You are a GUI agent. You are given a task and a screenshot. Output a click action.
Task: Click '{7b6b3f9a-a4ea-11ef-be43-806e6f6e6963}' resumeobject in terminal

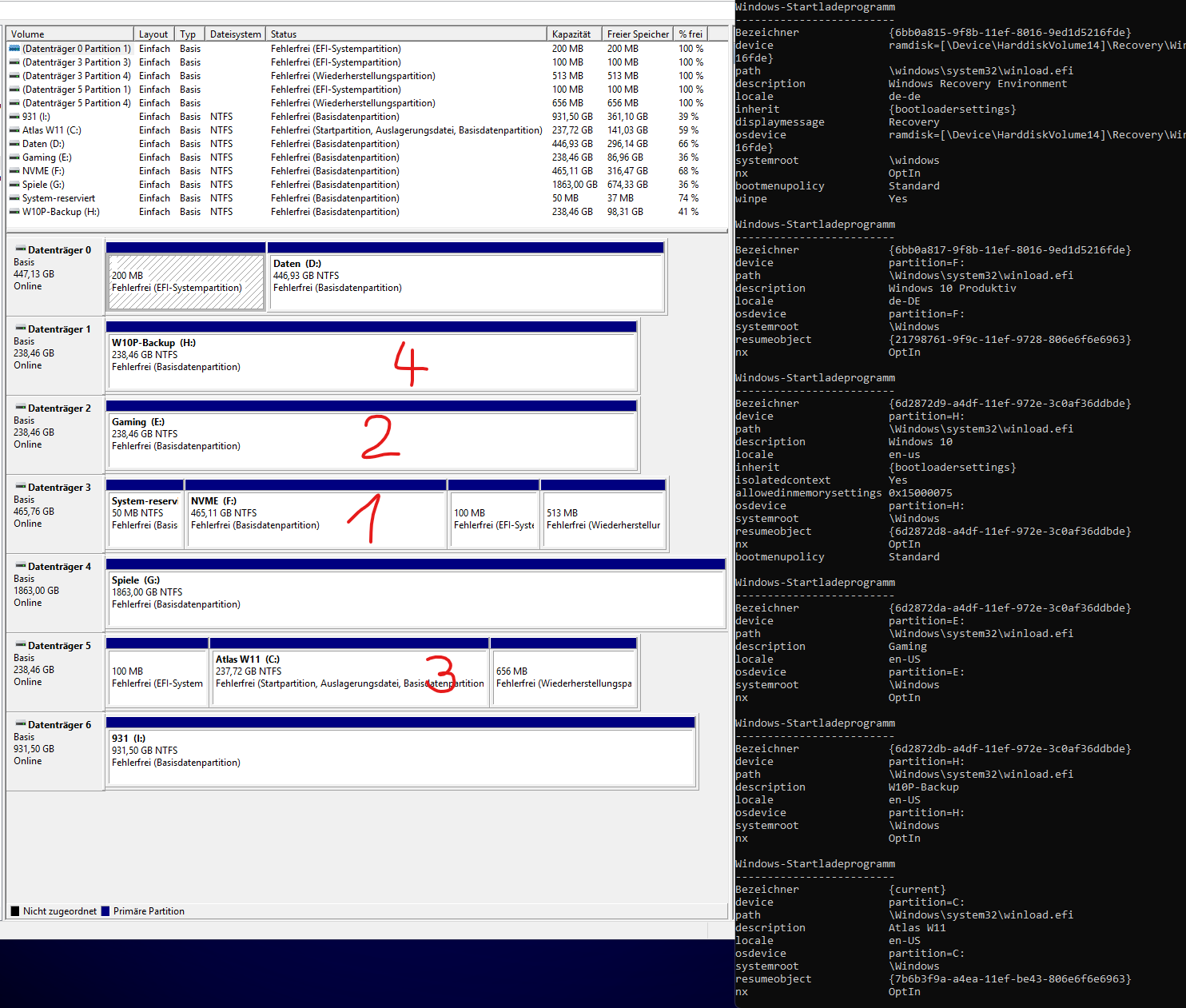[x=1009, y=979]
